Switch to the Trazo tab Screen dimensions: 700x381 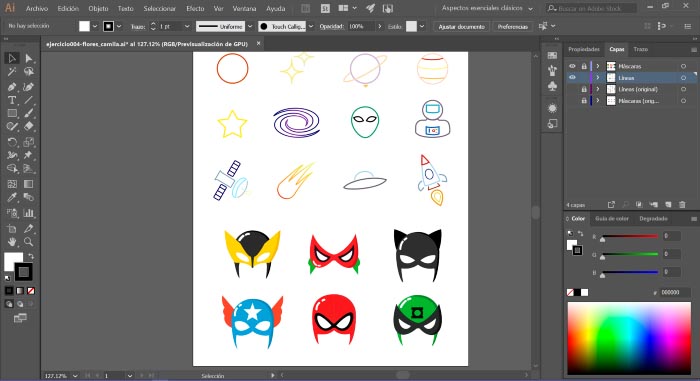(641, 49)
